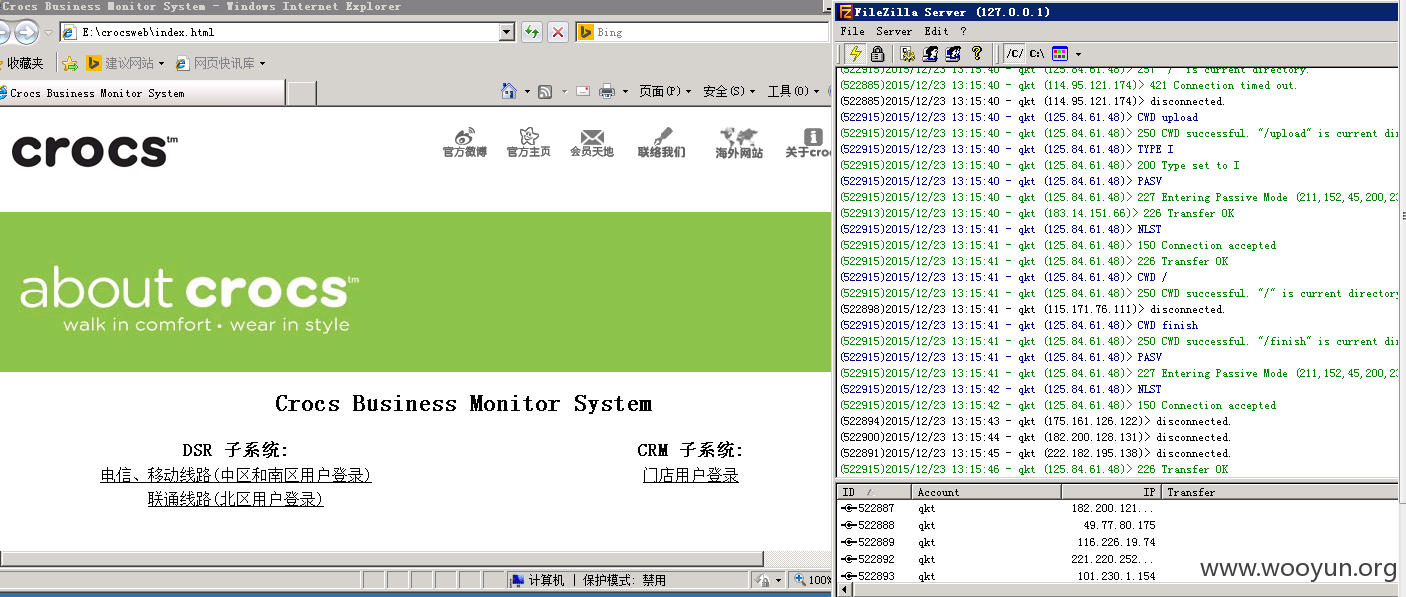
Task: Open the File menu in FileZilla Server
Action: coord(852,31)
